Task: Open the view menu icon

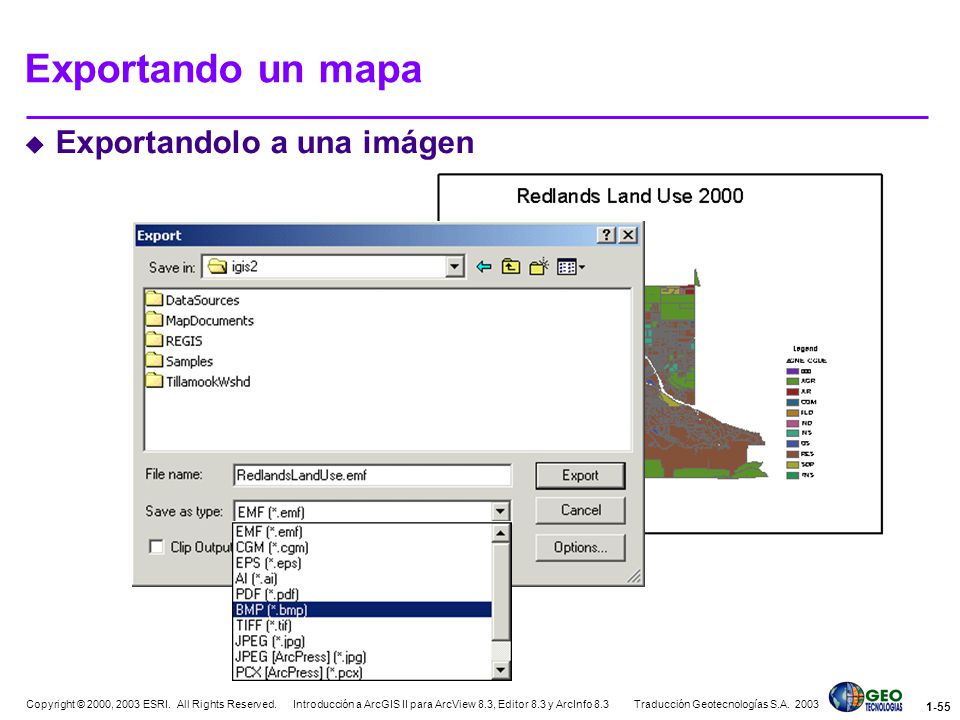Action: click(571, 267)
